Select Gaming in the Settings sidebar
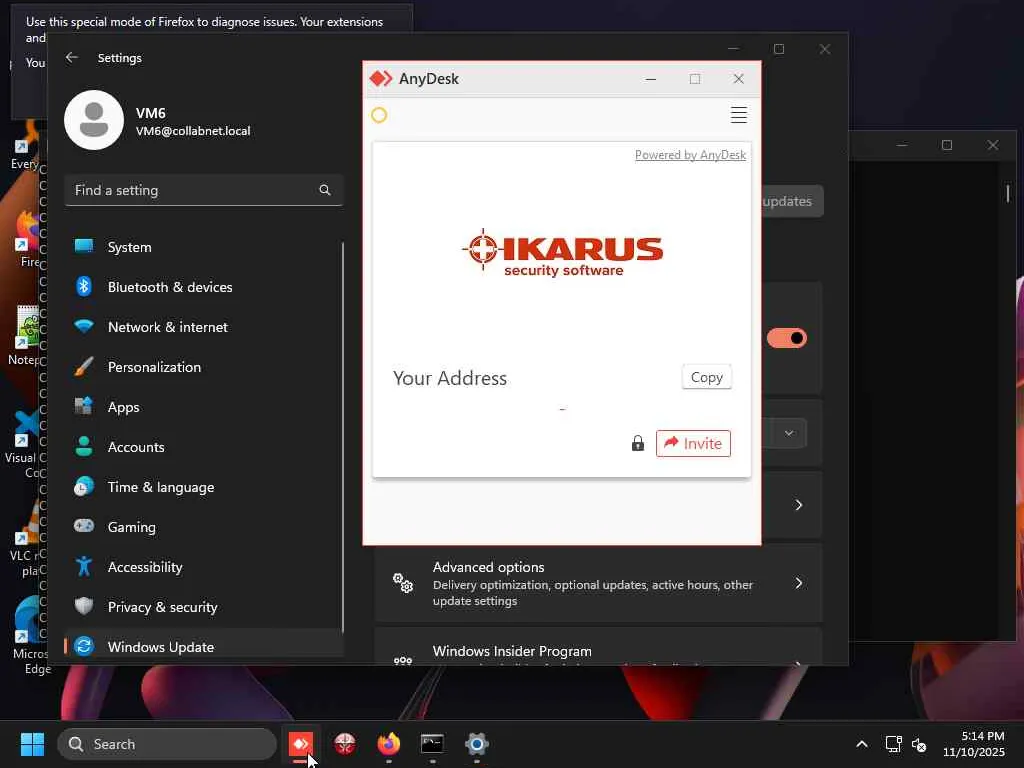Viewport: 1024px width, 768px height. point(204,526)
